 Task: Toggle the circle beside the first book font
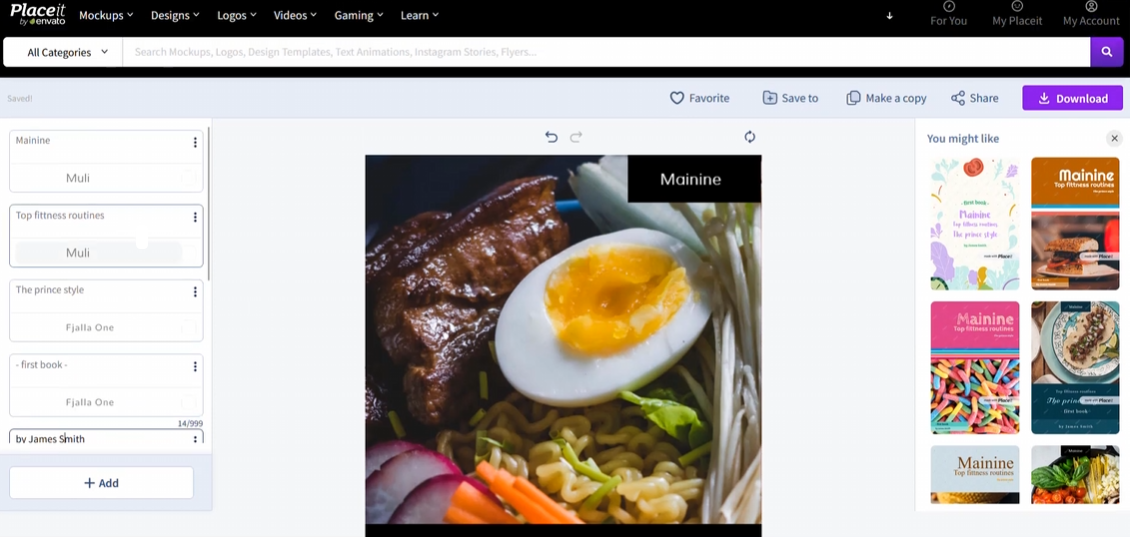(x=188, y=402)
